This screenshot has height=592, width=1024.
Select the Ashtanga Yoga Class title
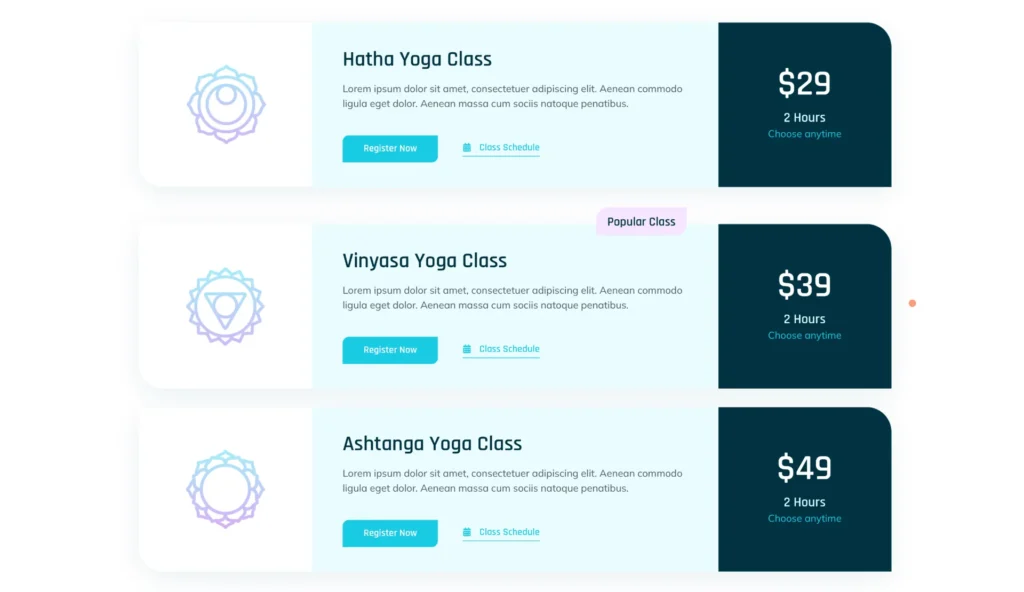pos(432,444)
